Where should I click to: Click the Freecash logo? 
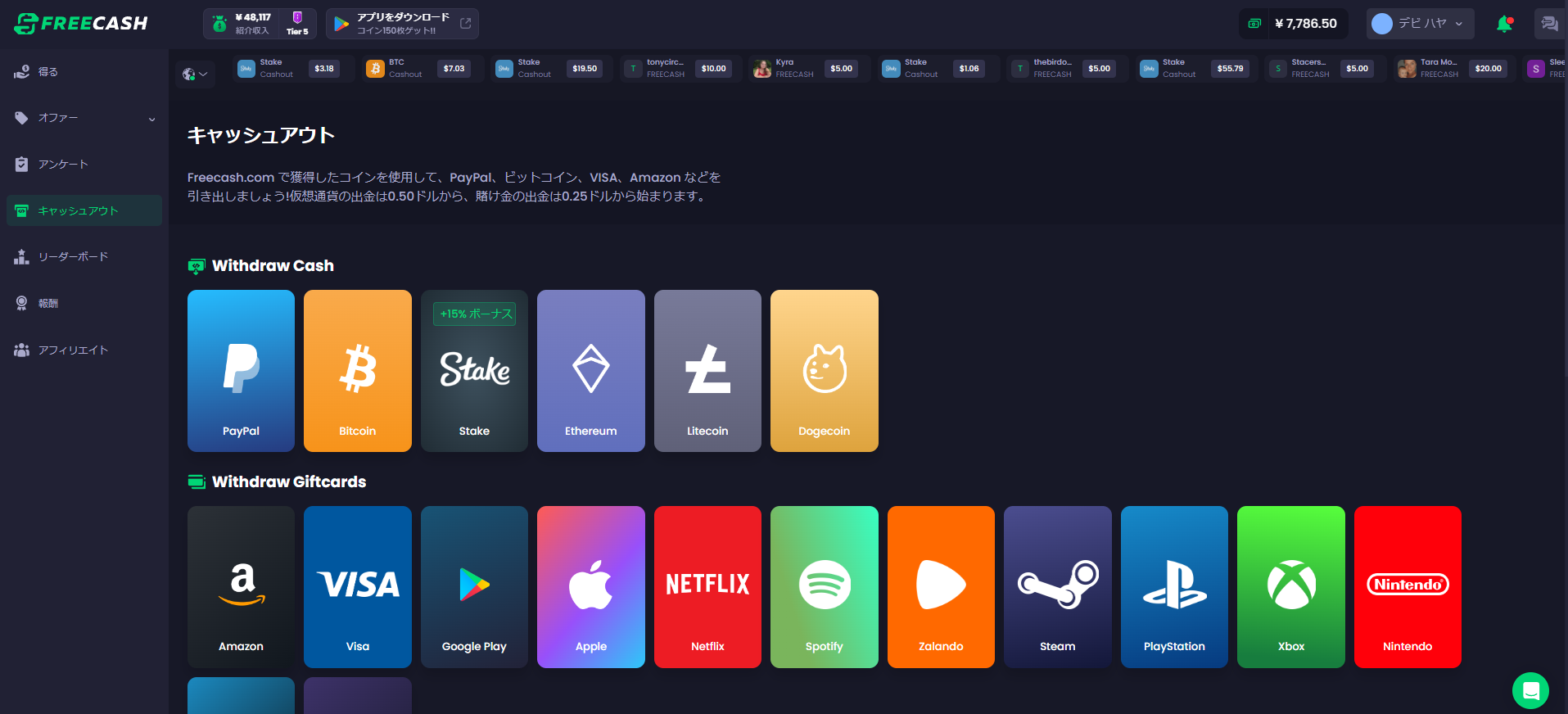[81, 24]
